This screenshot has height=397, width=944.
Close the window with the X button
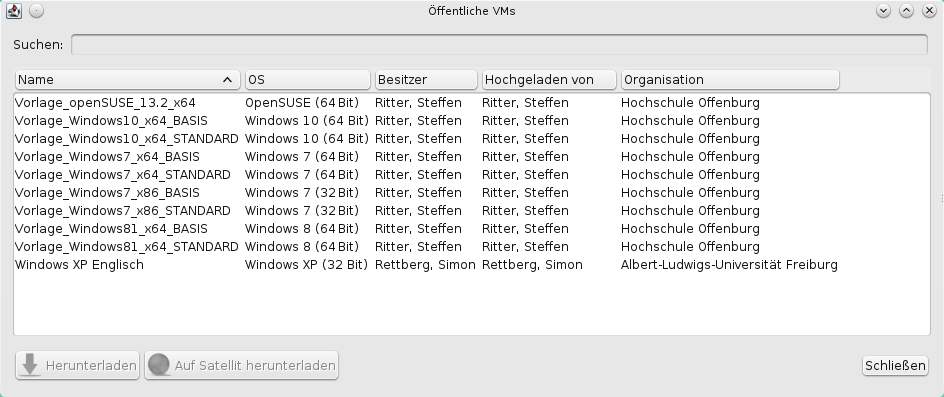point(929,11)
